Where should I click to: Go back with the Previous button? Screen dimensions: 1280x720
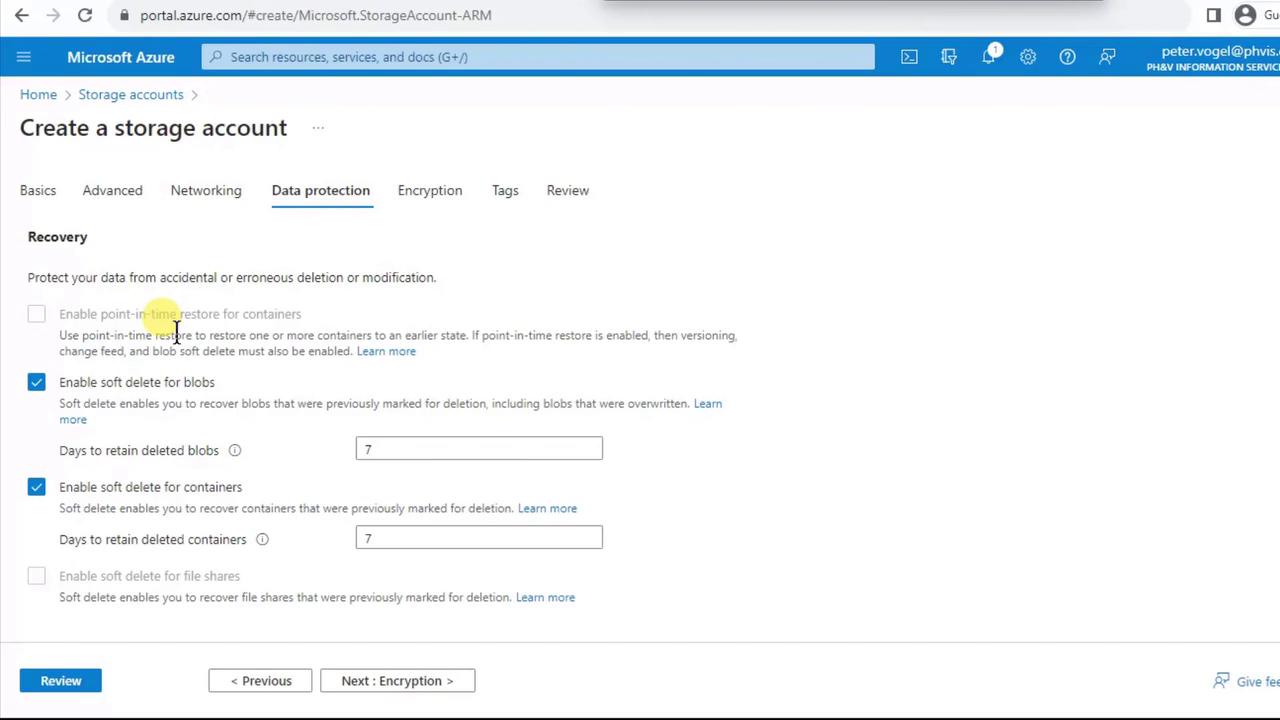tap(260, 681)
